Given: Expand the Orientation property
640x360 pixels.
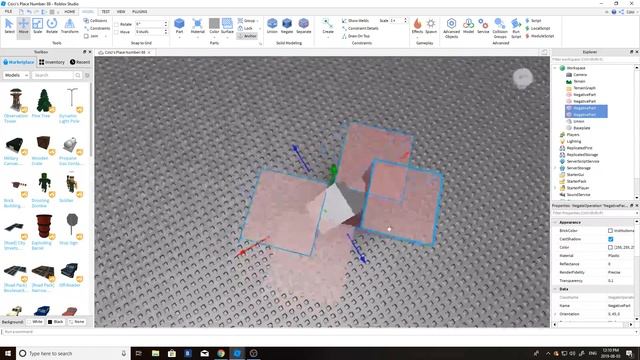Looking at the screenshot, I should click(x=556, y=314).
